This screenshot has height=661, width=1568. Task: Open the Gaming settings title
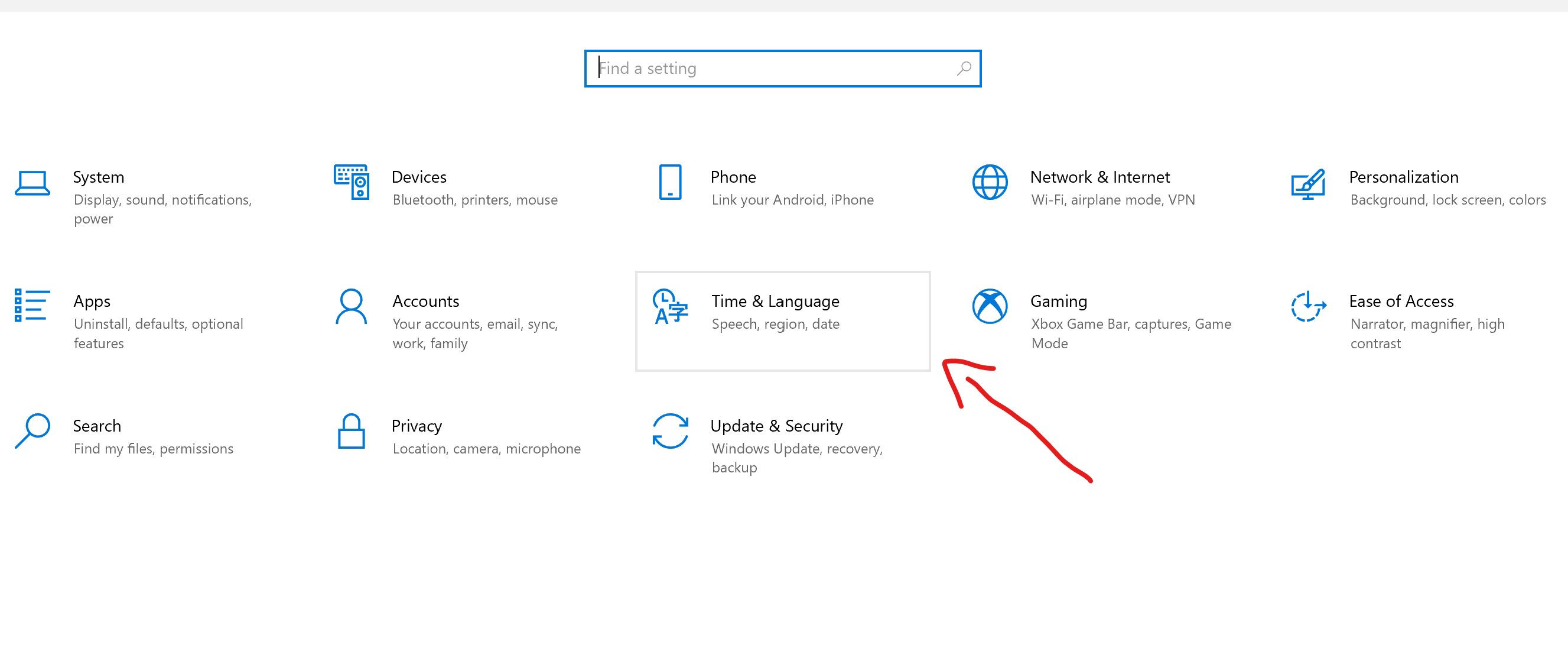1059,302
